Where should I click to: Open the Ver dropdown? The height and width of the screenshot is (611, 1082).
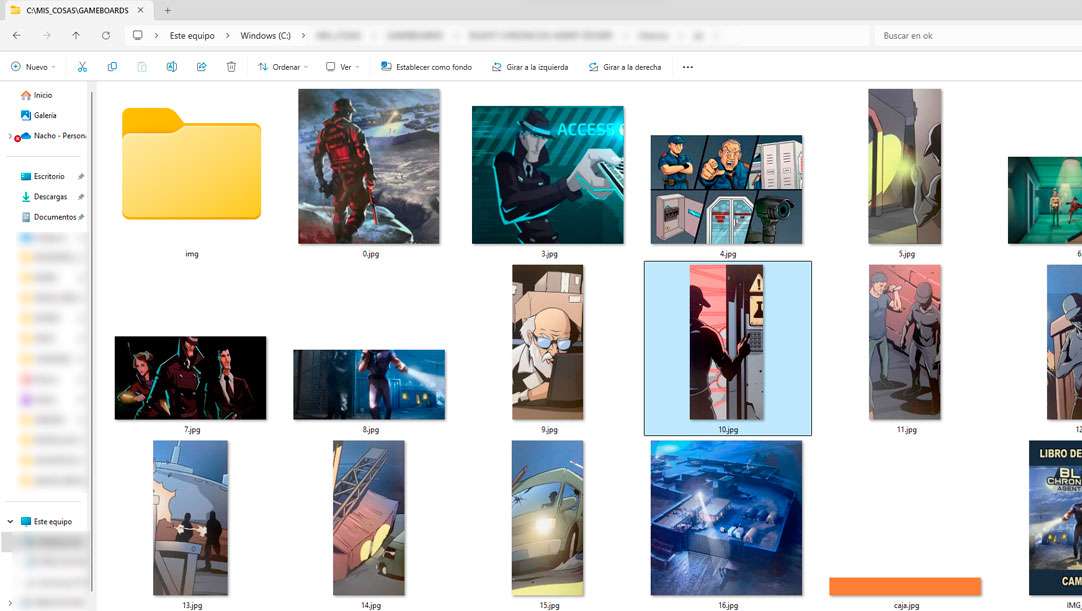point(343,67)
